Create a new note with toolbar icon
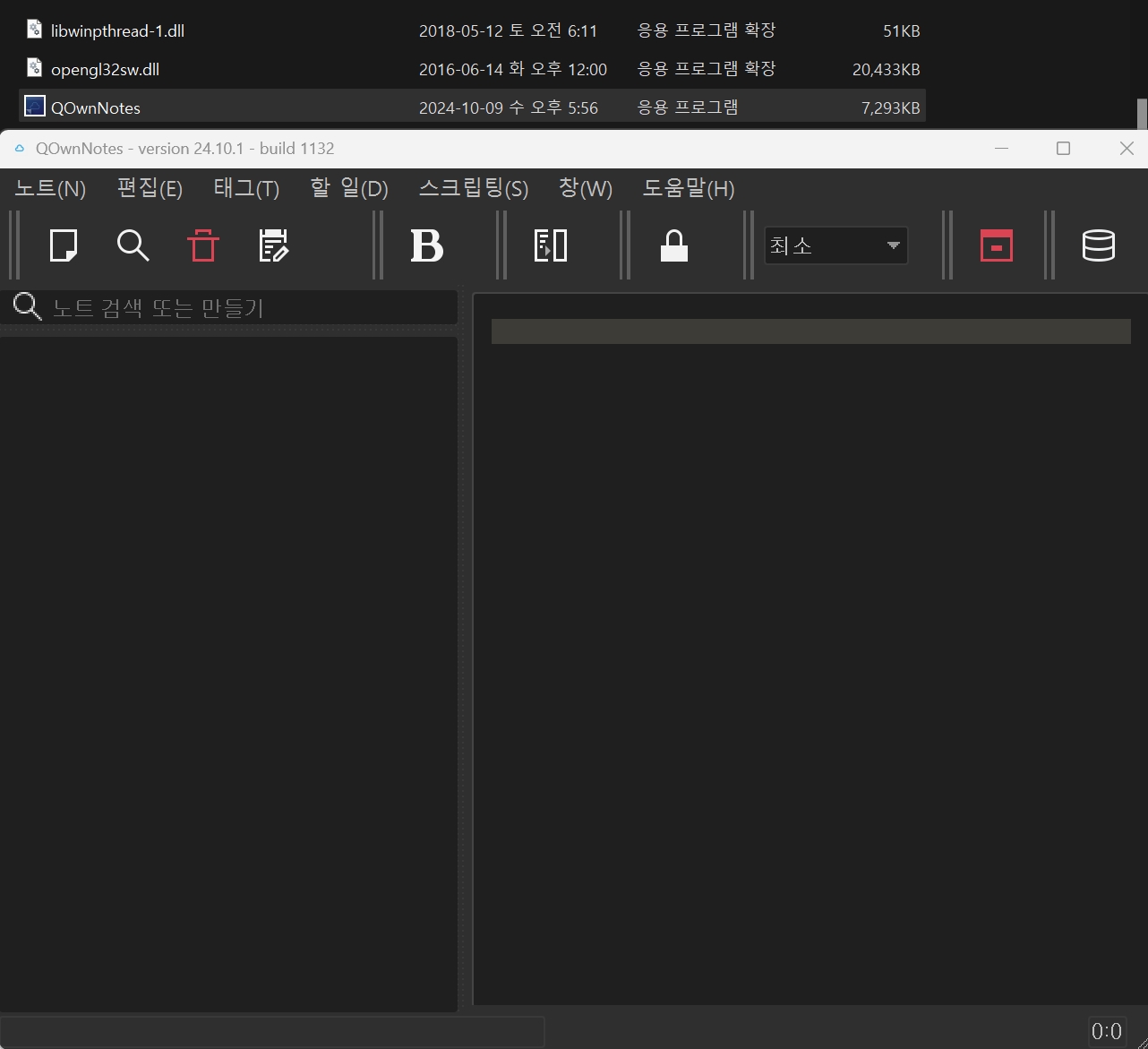This screenshot has width=1148, height=1049. tap(64, 245)
